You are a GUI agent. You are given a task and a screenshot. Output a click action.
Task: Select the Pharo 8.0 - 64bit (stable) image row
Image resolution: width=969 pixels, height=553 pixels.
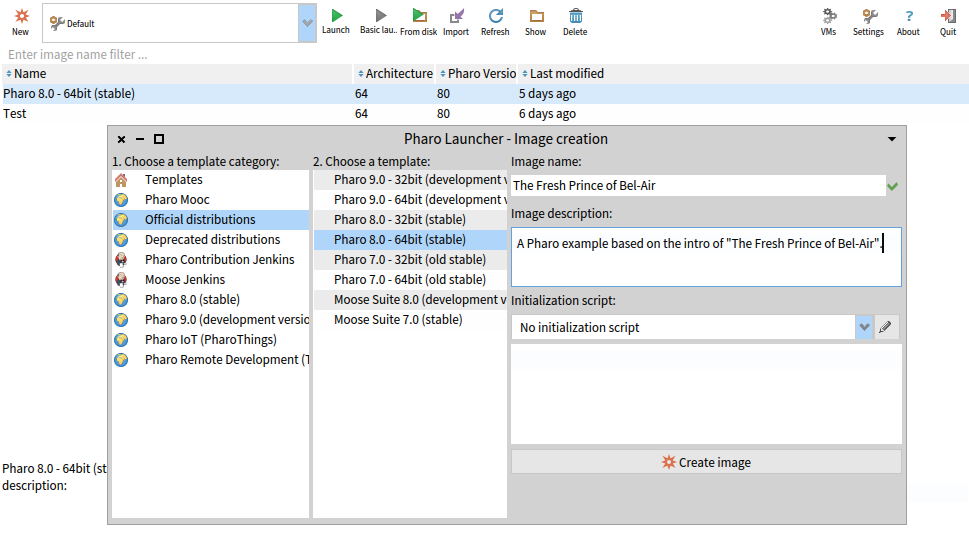click(x=484, y=94)
